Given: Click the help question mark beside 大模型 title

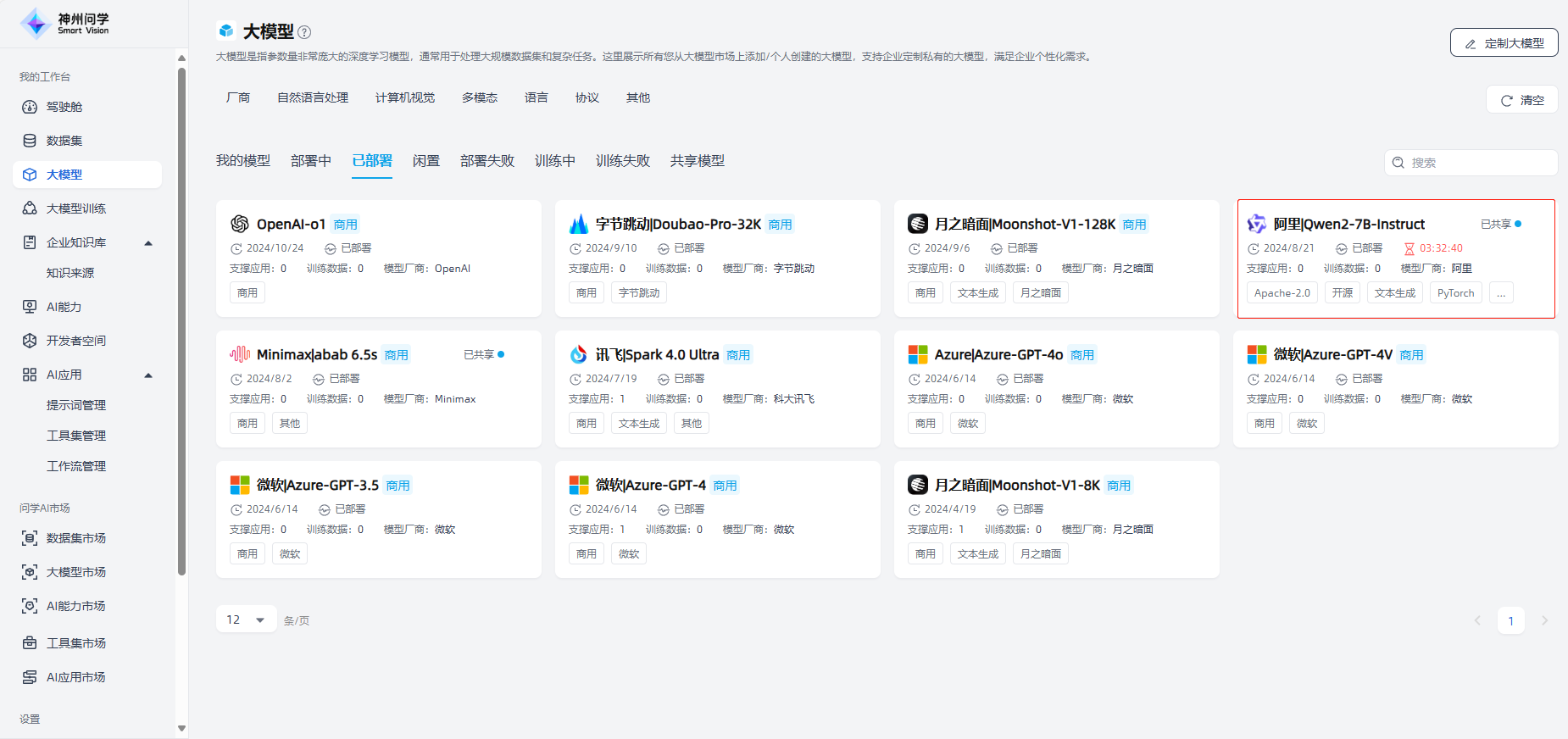Looking at the screenshot, I should (x=304, y=32).
